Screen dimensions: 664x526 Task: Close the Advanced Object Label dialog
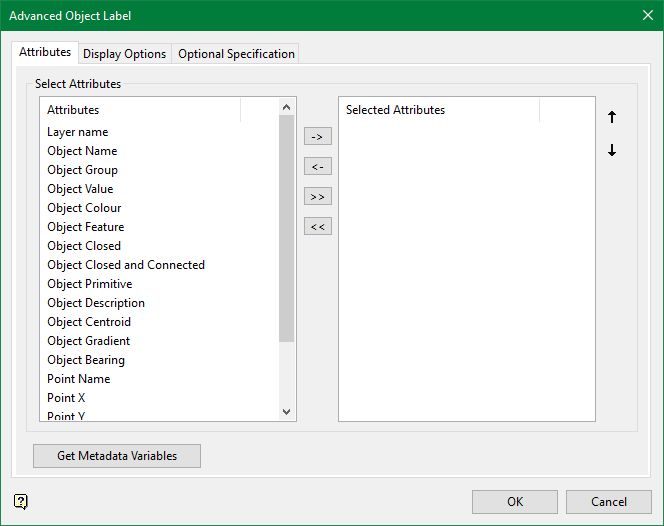pos(647,15)
